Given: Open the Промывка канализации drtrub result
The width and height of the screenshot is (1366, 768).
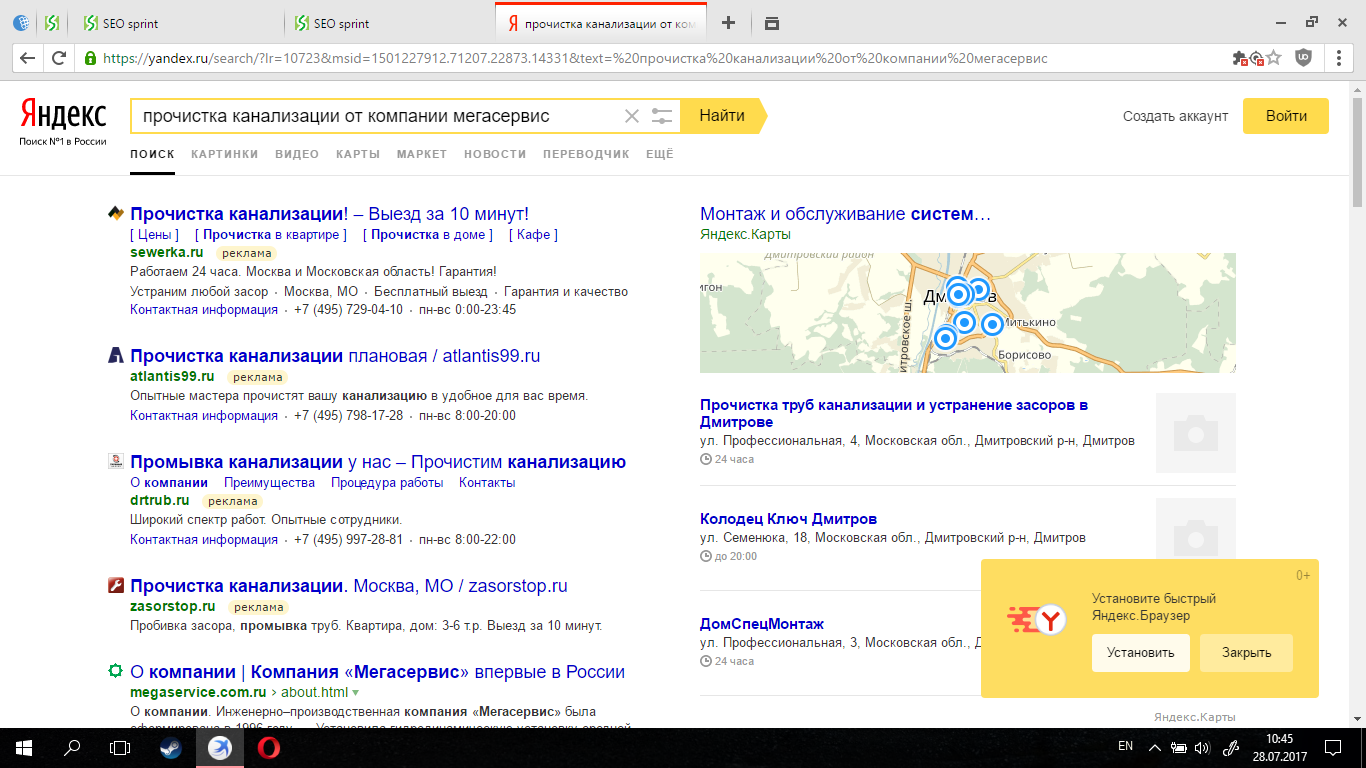Looking at the screenshot, I should click(378, 462).
